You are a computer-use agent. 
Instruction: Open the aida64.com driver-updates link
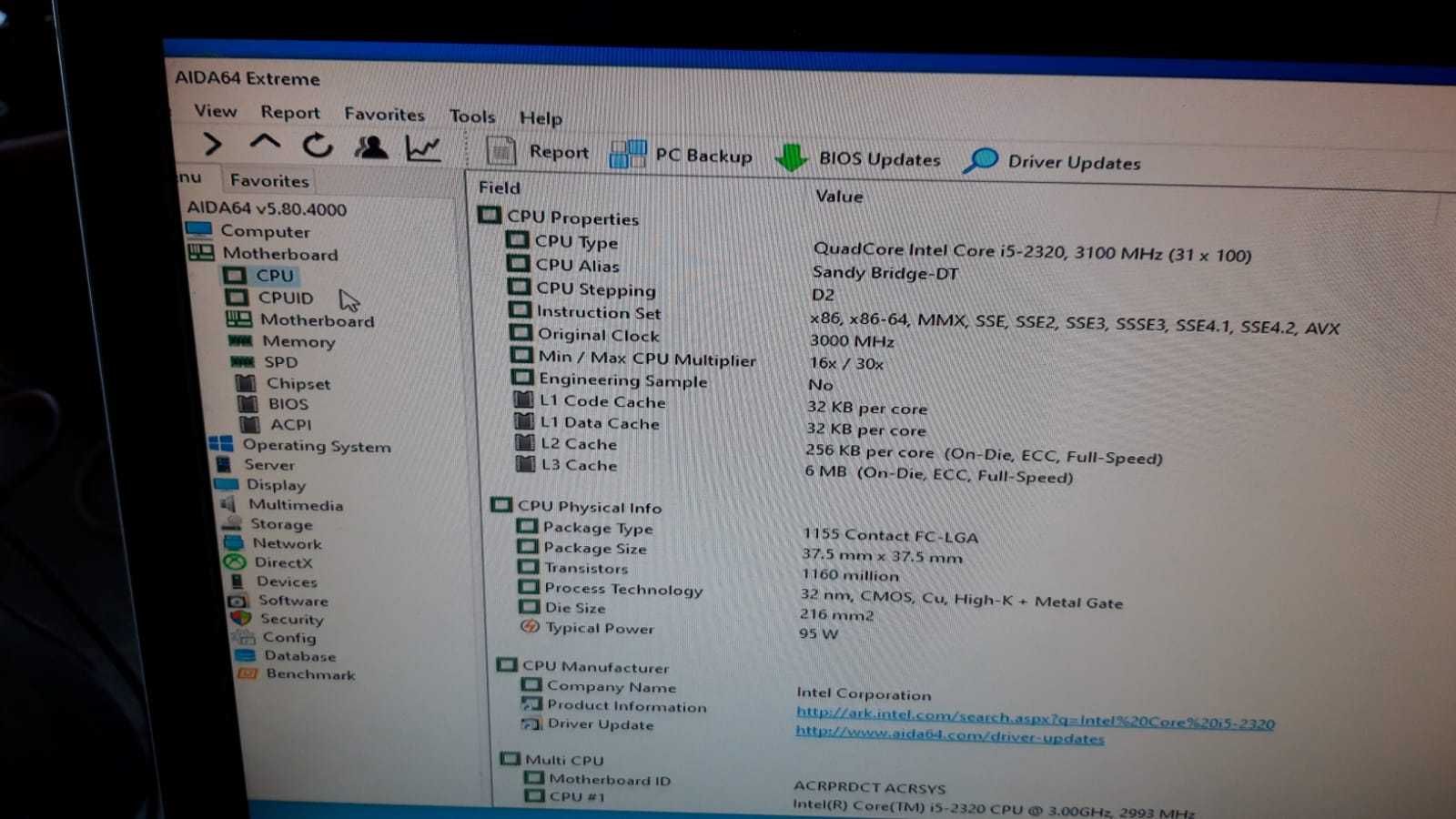pos(949,734)
